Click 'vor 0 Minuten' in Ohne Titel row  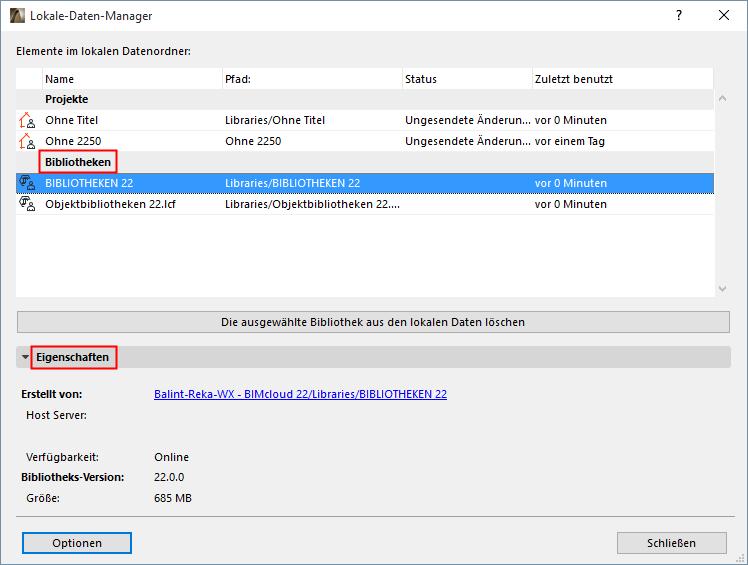pos(571,120)
